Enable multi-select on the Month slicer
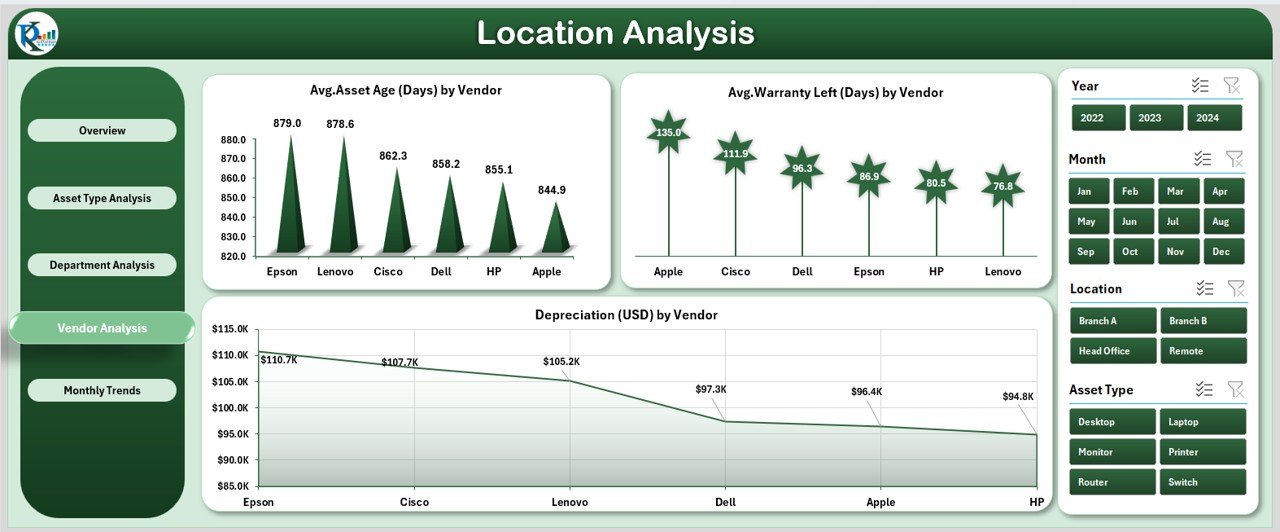 pos(1203,159)
